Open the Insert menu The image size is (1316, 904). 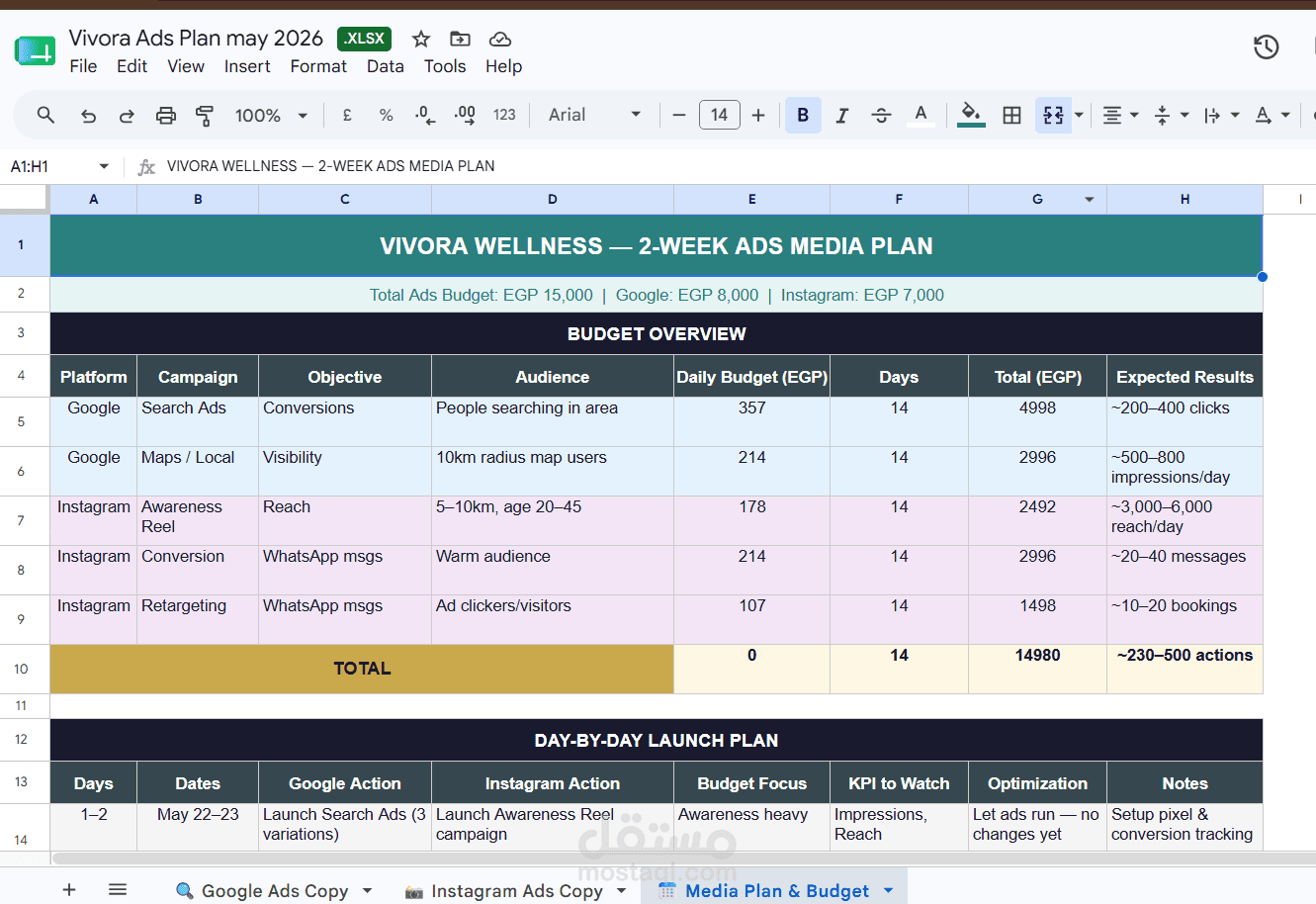pos(247,66)
